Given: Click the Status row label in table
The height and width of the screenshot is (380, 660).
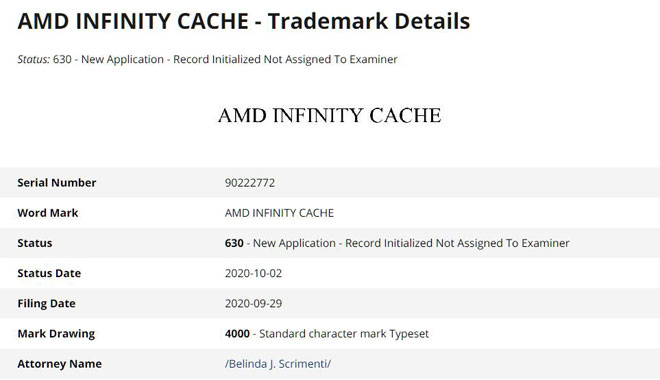Looking at the screenshot, I should (x=35, y=243).
